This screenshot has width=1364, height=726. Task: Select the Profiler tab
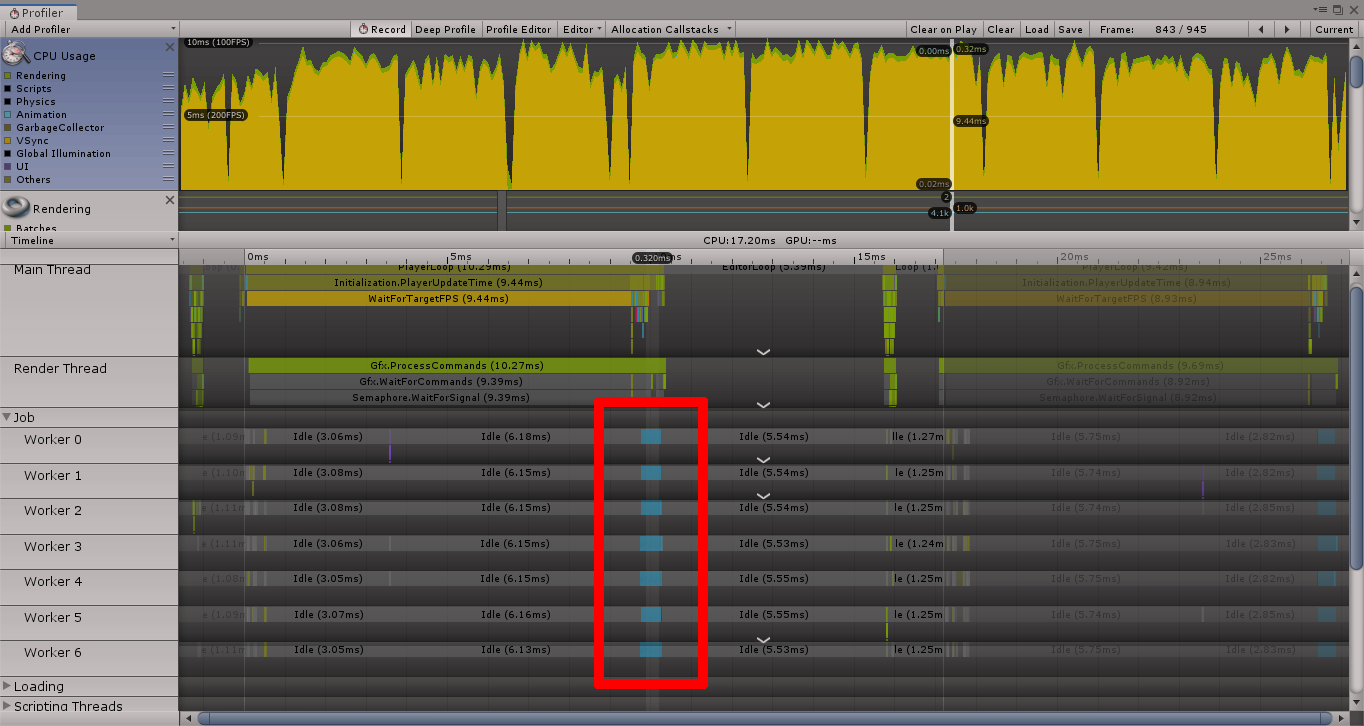pyautogui.click(x=36, y=13)
